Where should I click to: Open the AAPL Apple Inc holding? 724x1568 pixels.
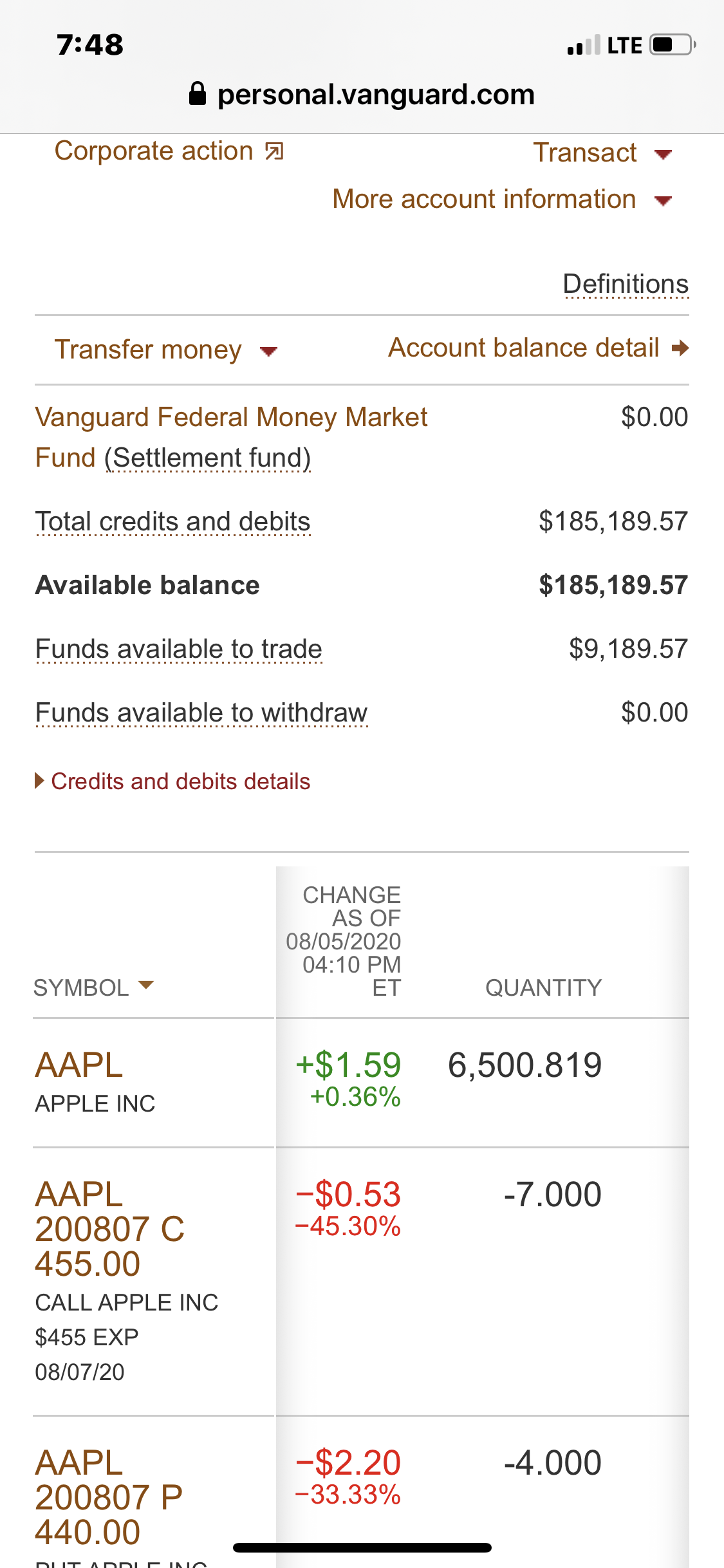[x=79, y=1065]
